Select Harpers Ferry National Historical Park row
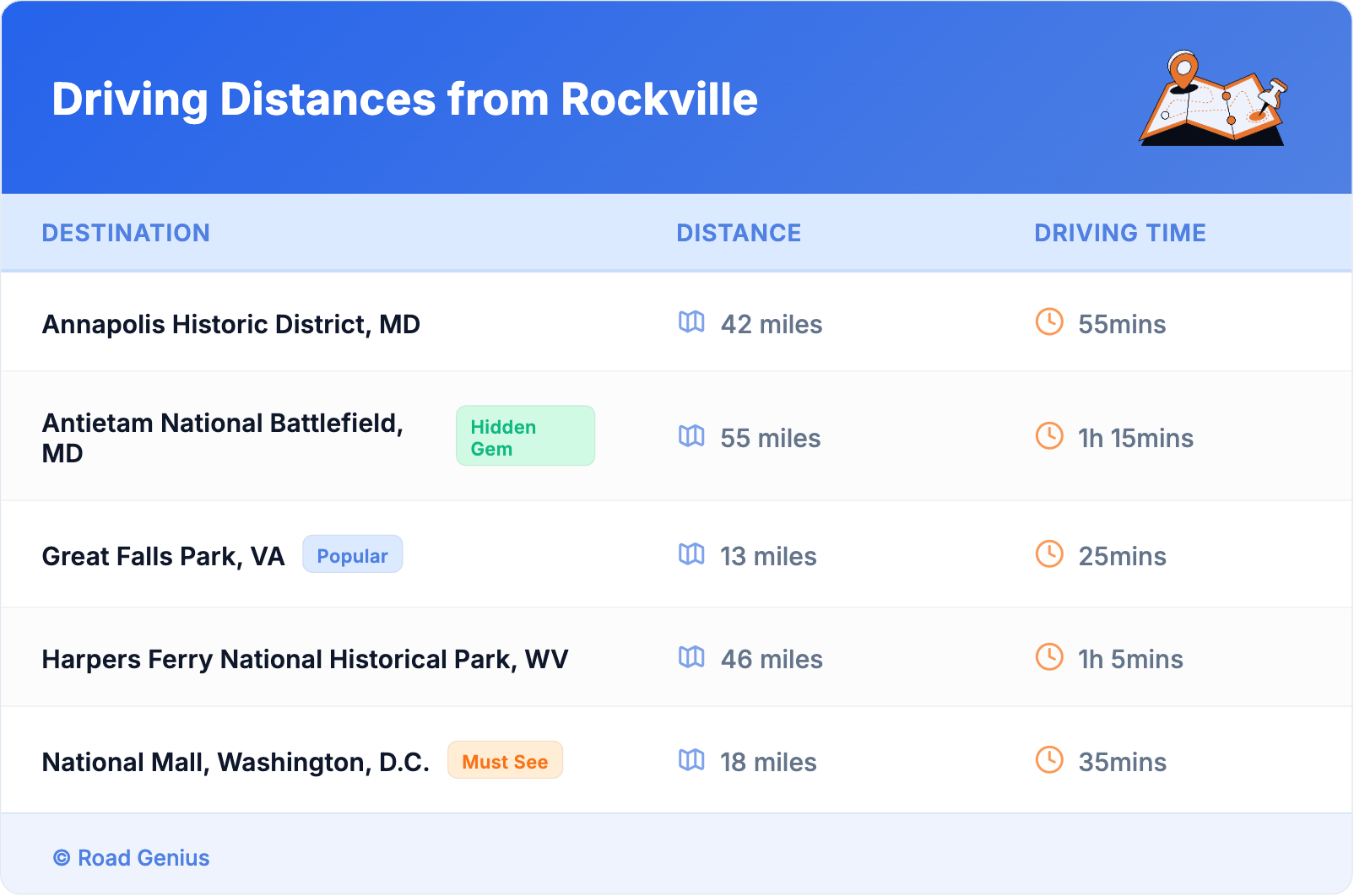Screen dimensions: 1354x896 coord(305,659)
